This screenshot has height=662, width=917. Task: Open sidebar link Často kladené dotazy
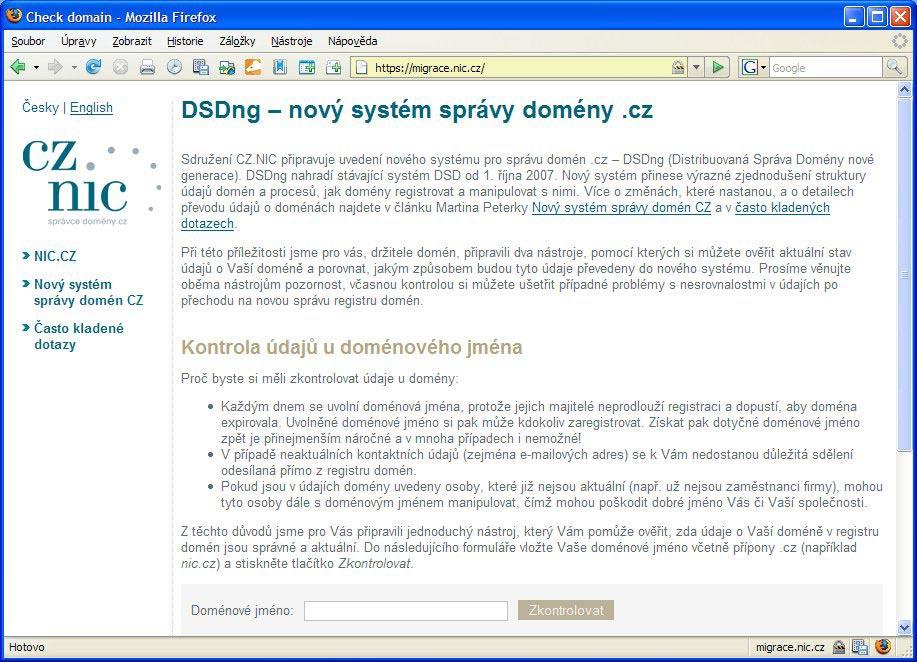click(x=78, y=336)
